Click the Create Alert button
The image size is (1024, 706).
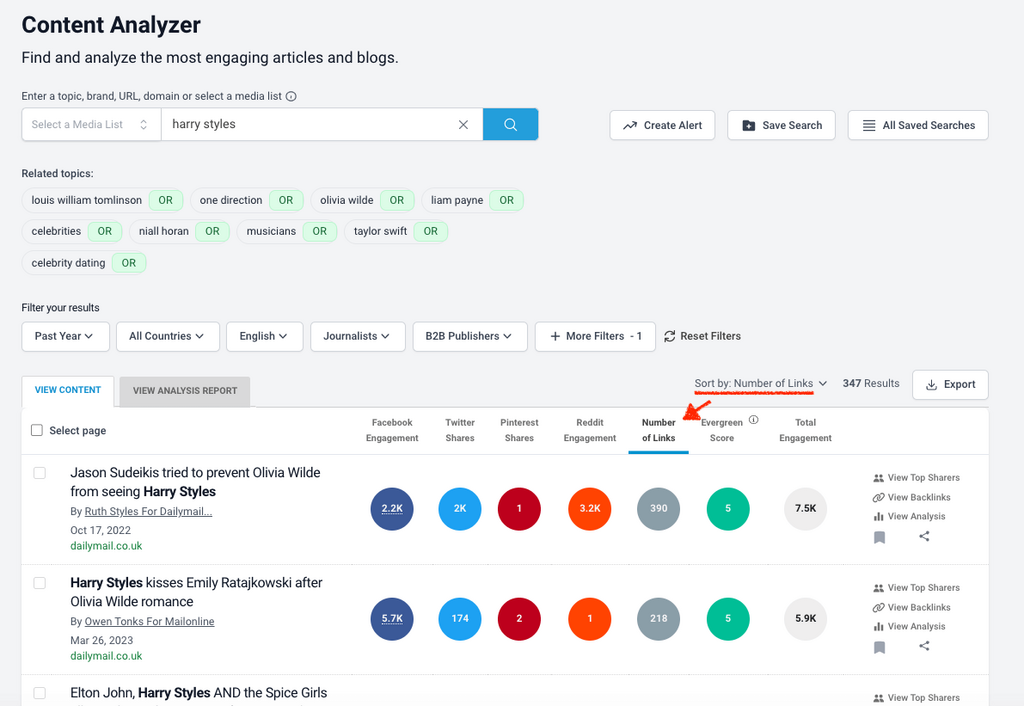tap(663, 125)
